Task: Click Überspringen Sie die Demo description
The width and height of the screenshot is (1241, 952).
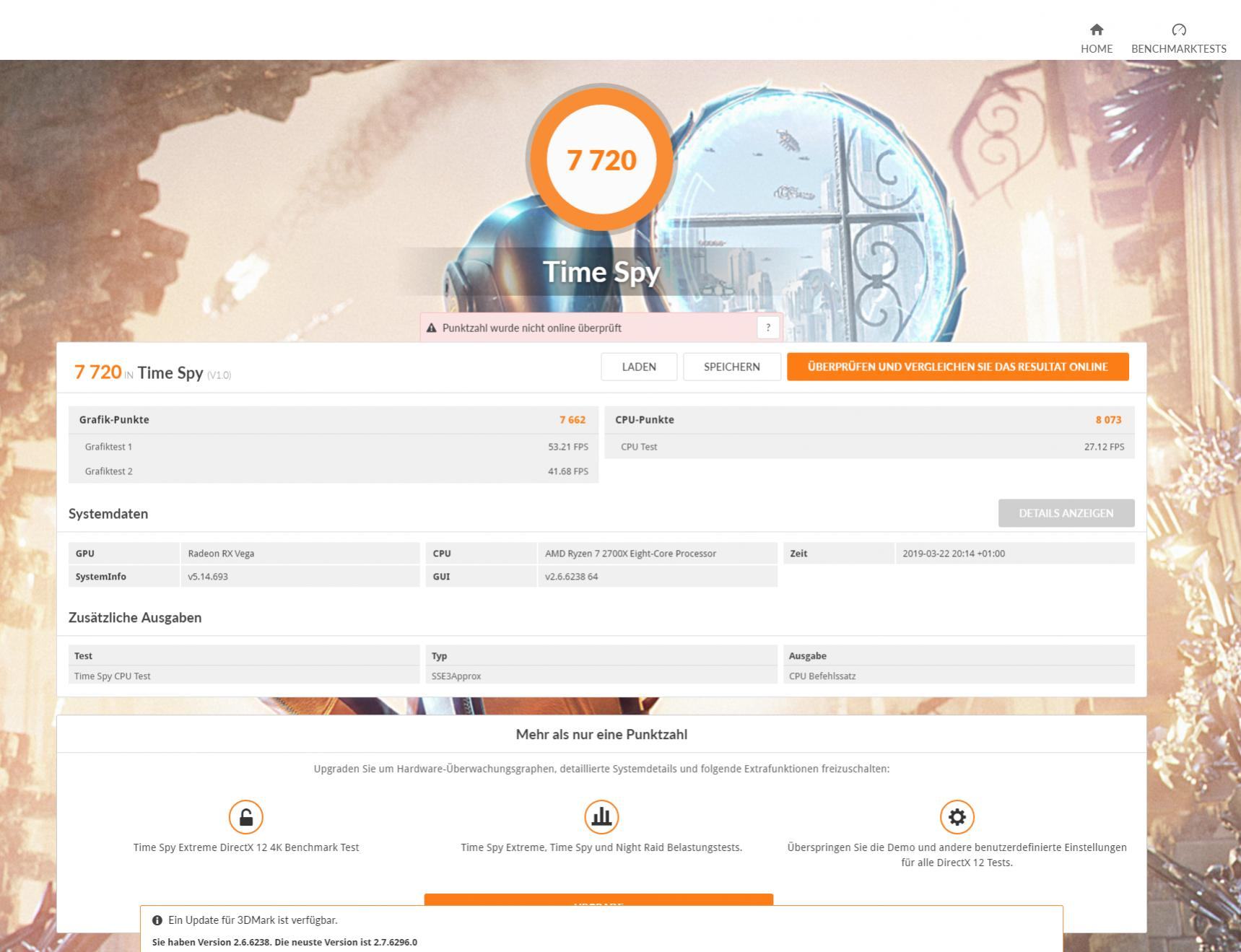Action: point(957,855)
